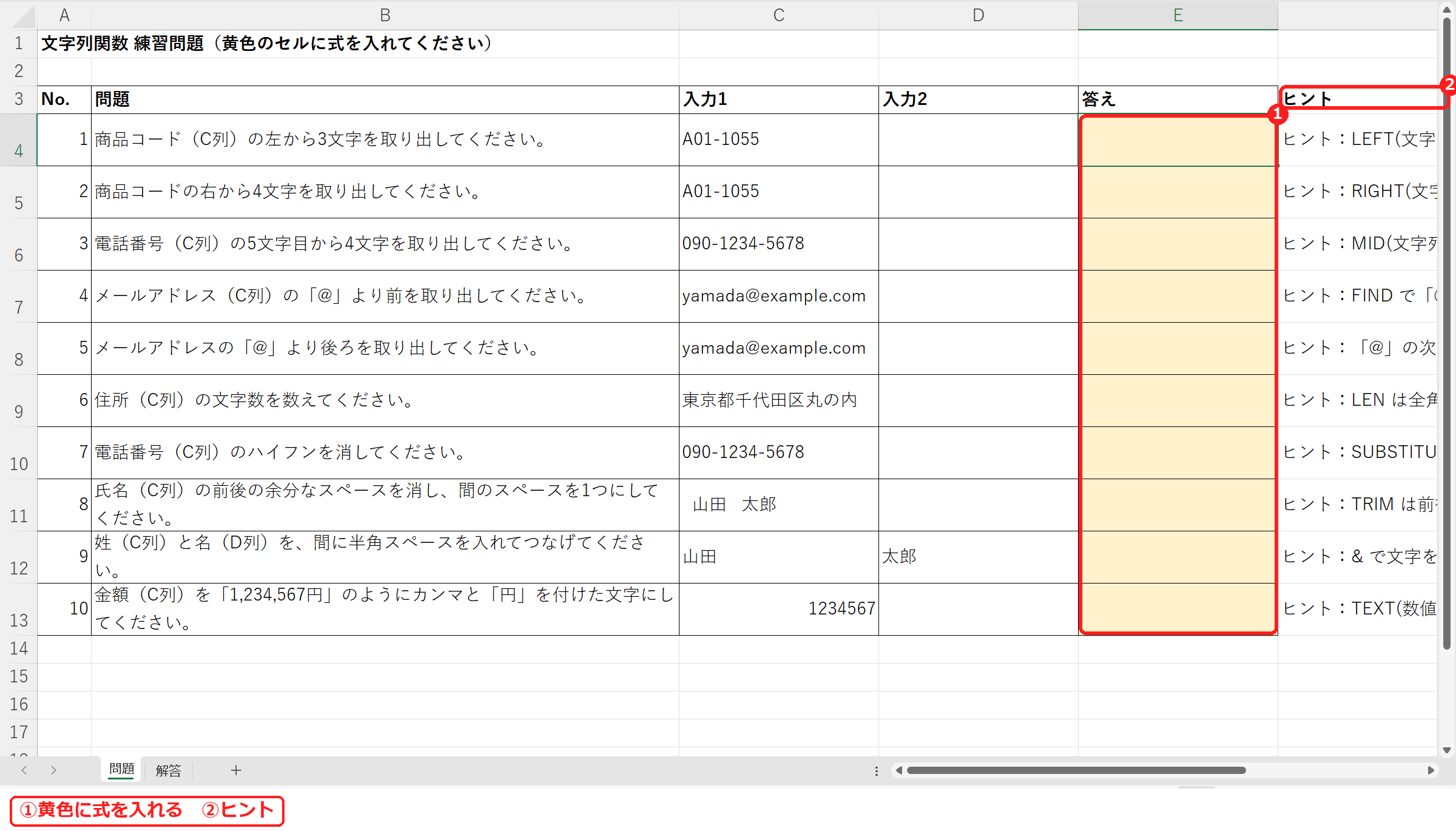Select row 13 header
The width and height of the screenshot is (1456, 831).
tap(19, 610)
